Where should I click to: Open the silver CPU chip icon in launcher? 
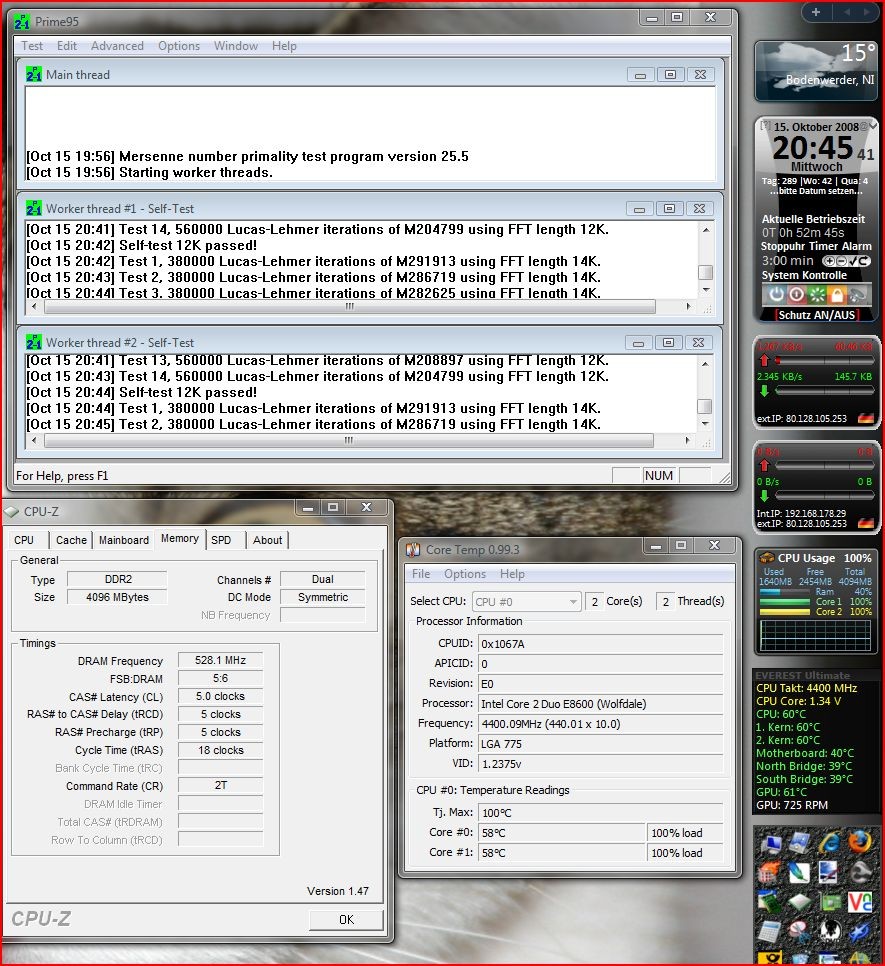[799, 902]
